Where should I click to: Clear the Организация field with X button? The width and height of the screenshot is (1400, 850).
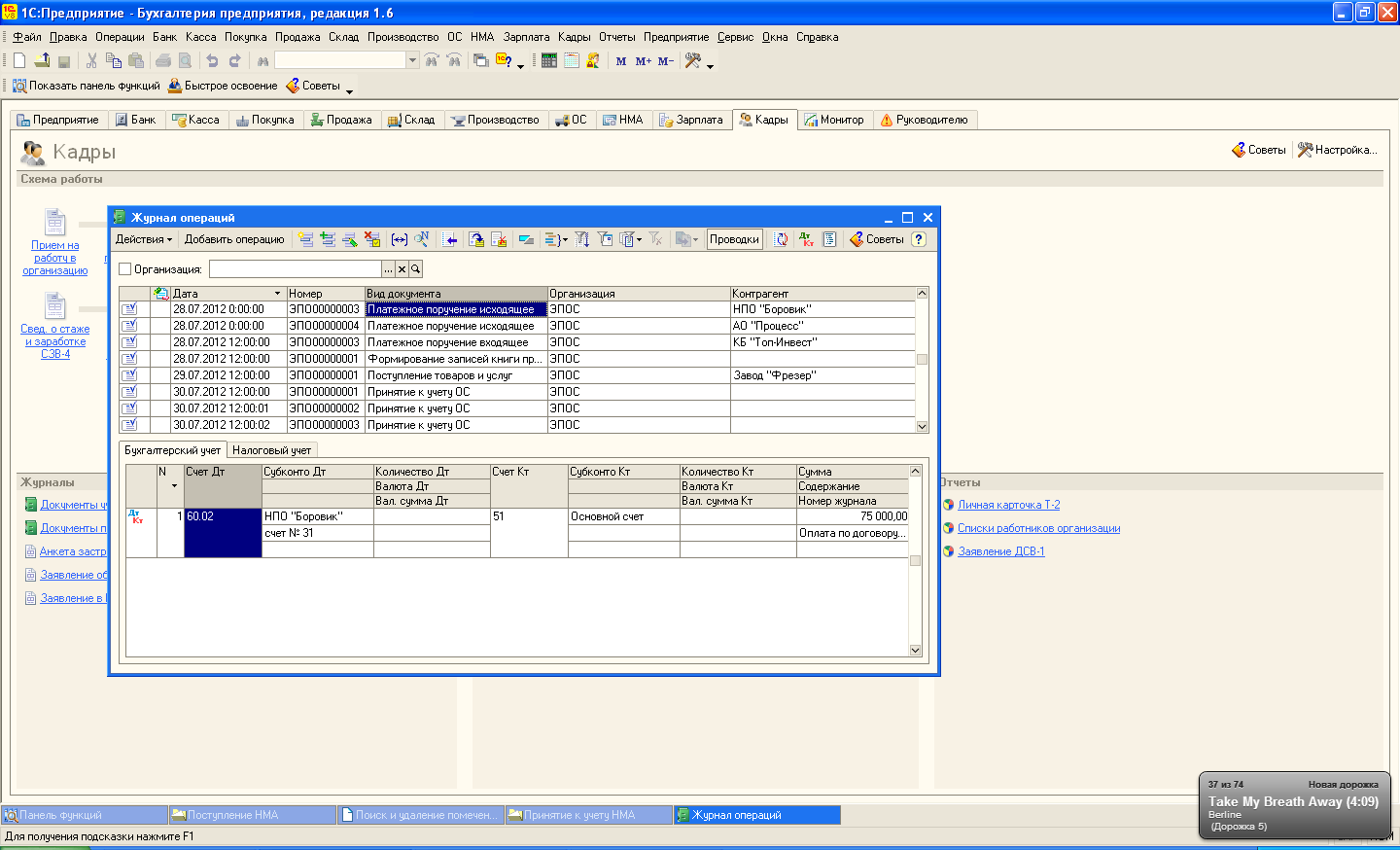click(402, 269)
